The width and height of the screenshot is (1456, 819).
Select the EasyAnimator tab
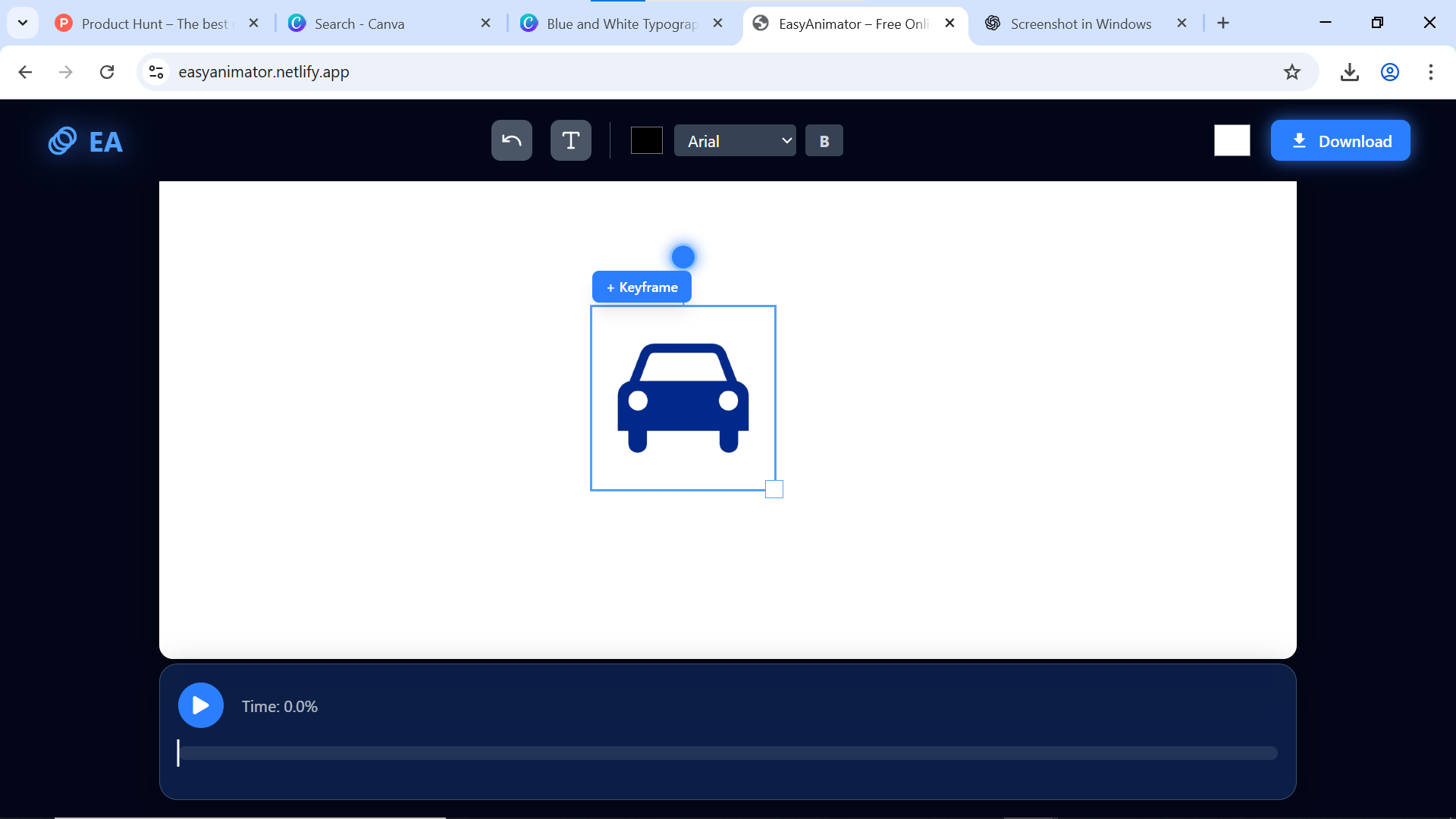853,24
